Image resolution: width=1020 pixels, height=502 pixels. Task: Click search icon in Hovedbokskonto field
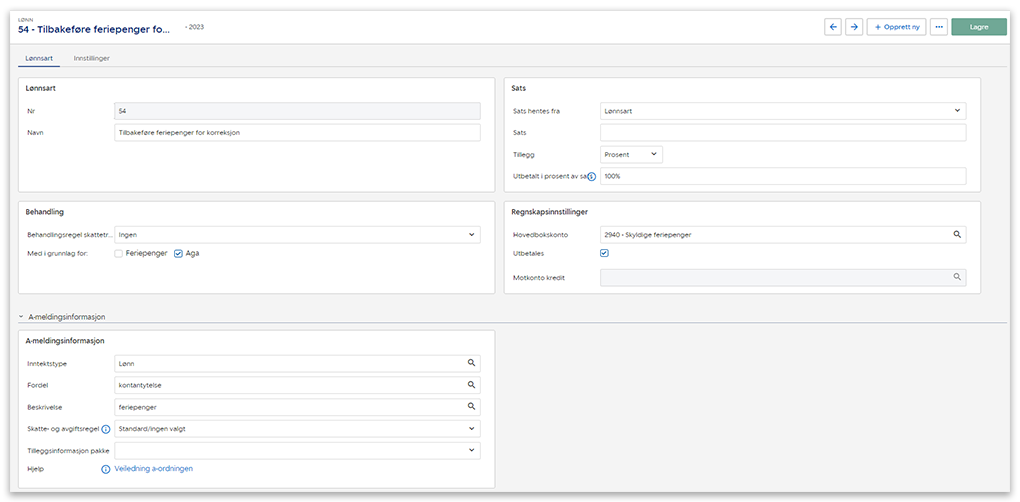click(x=957, y=234)
